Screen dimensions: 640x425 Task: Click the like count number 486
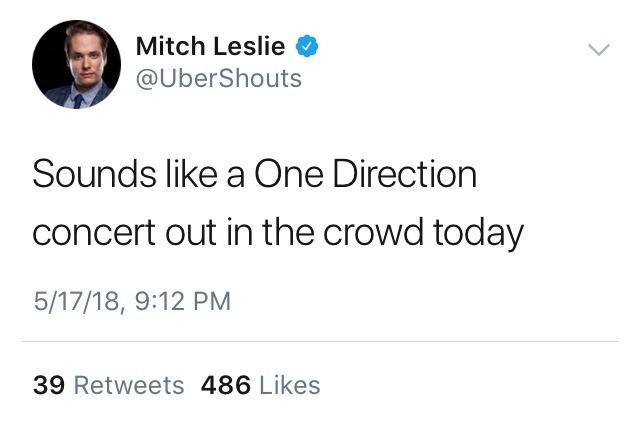(225, 385)
